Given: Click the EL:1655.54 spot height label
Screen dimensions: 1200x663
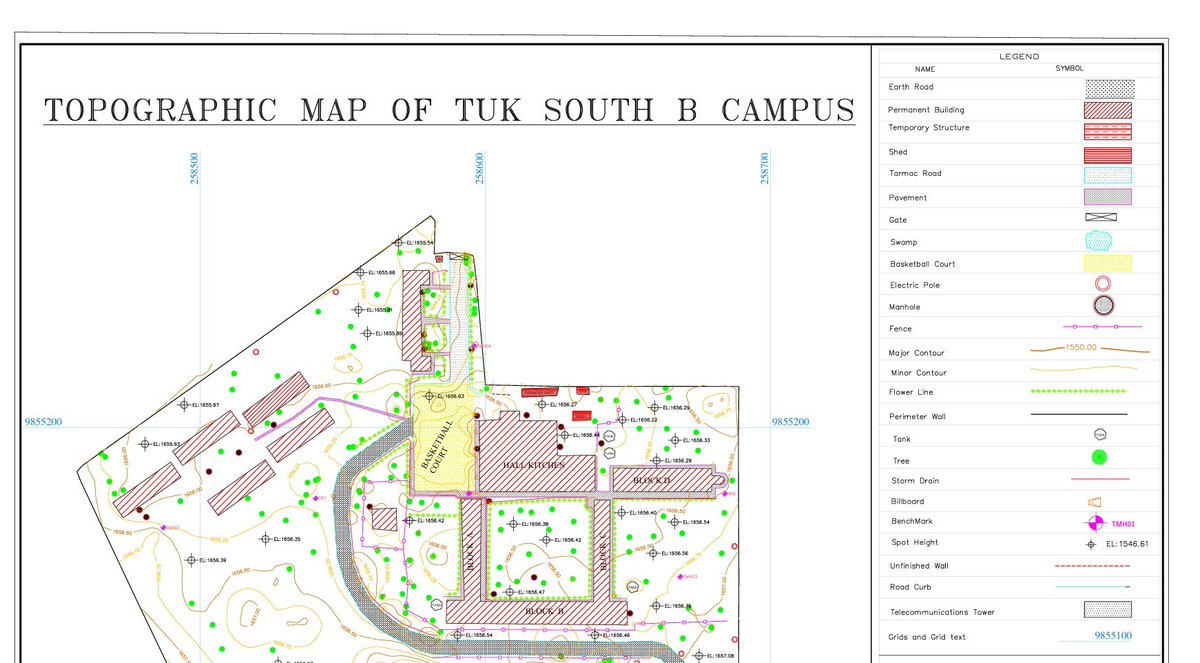Looking at the screenshot, I should 420,242.
